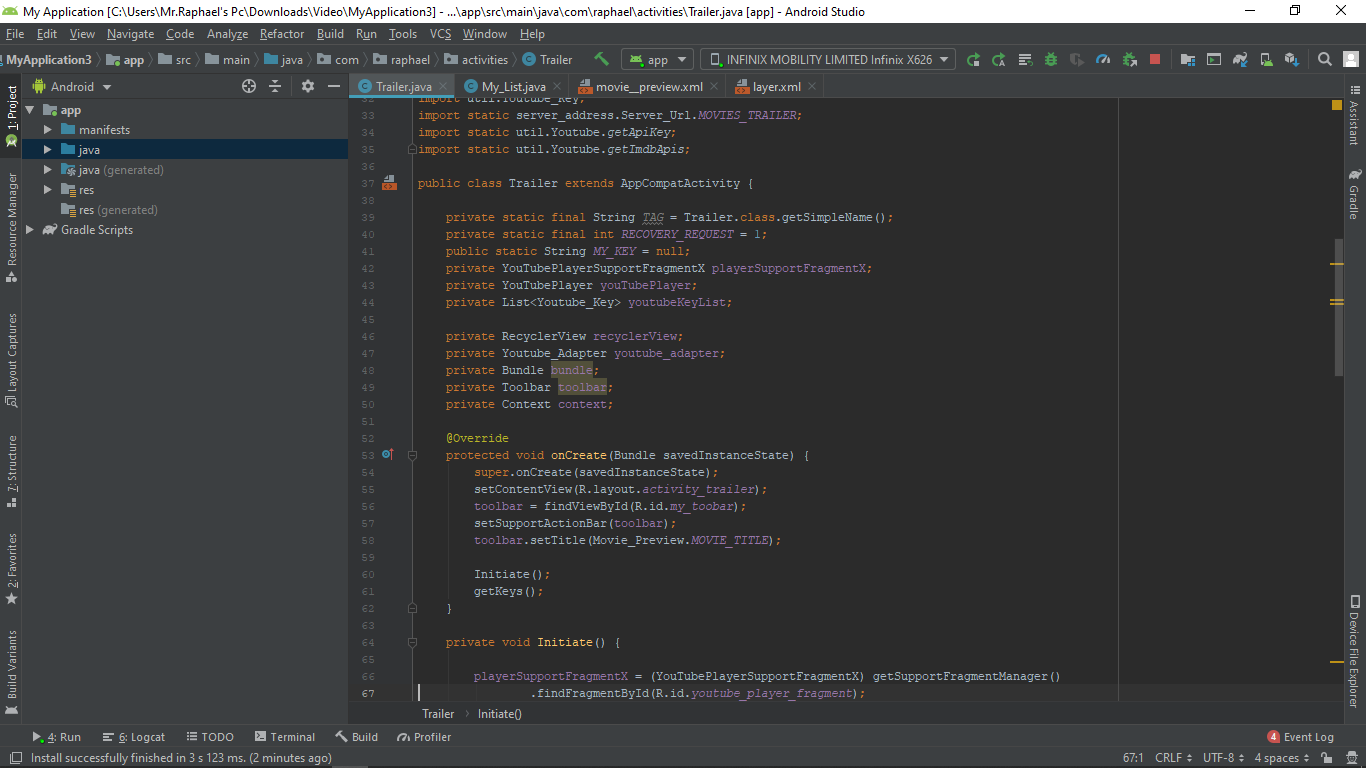
Task: Rerun the app with the first green restart icon
Action: click(x=973, y=60)
